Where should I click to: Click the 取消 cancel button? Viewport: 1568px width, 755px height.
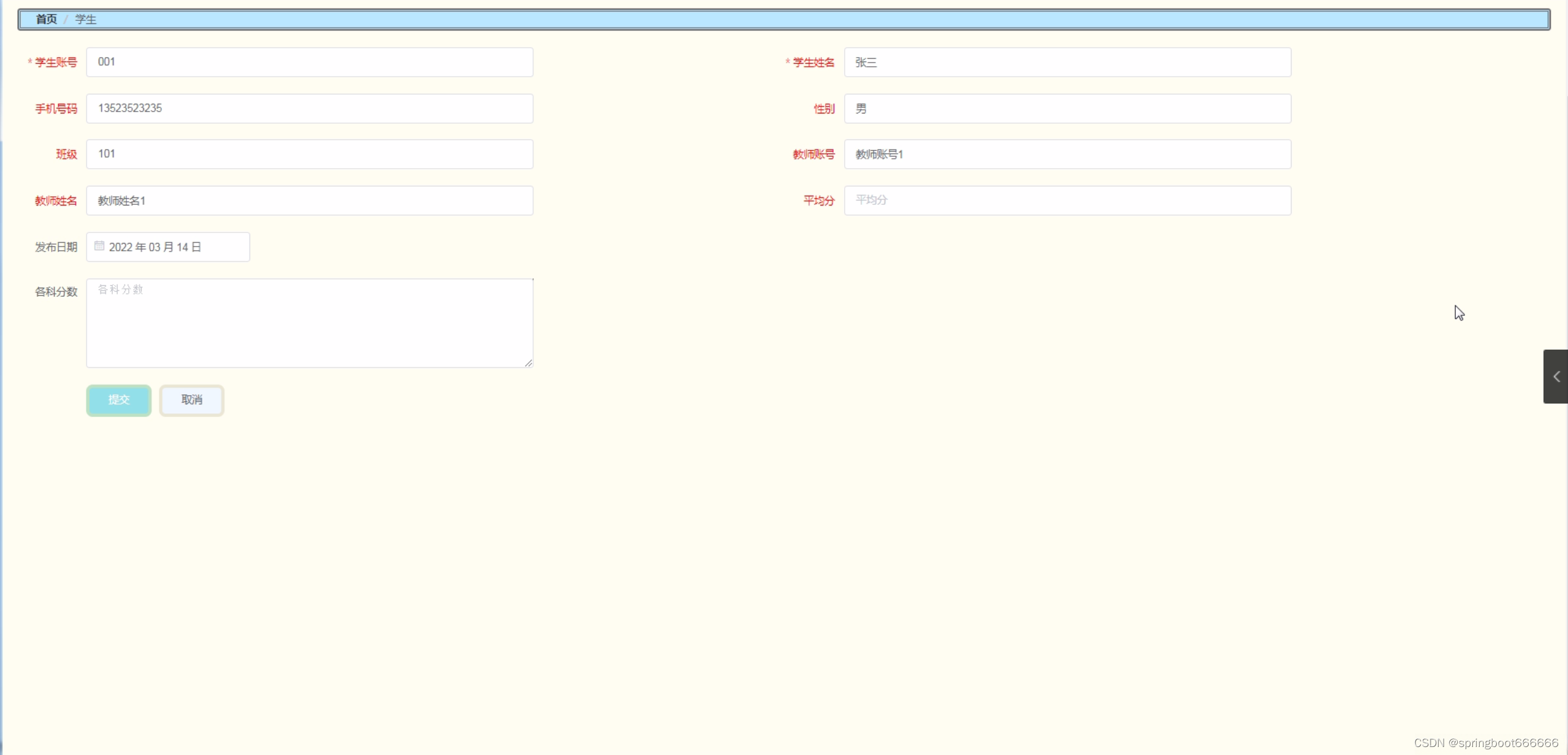[x=191, y=400]
